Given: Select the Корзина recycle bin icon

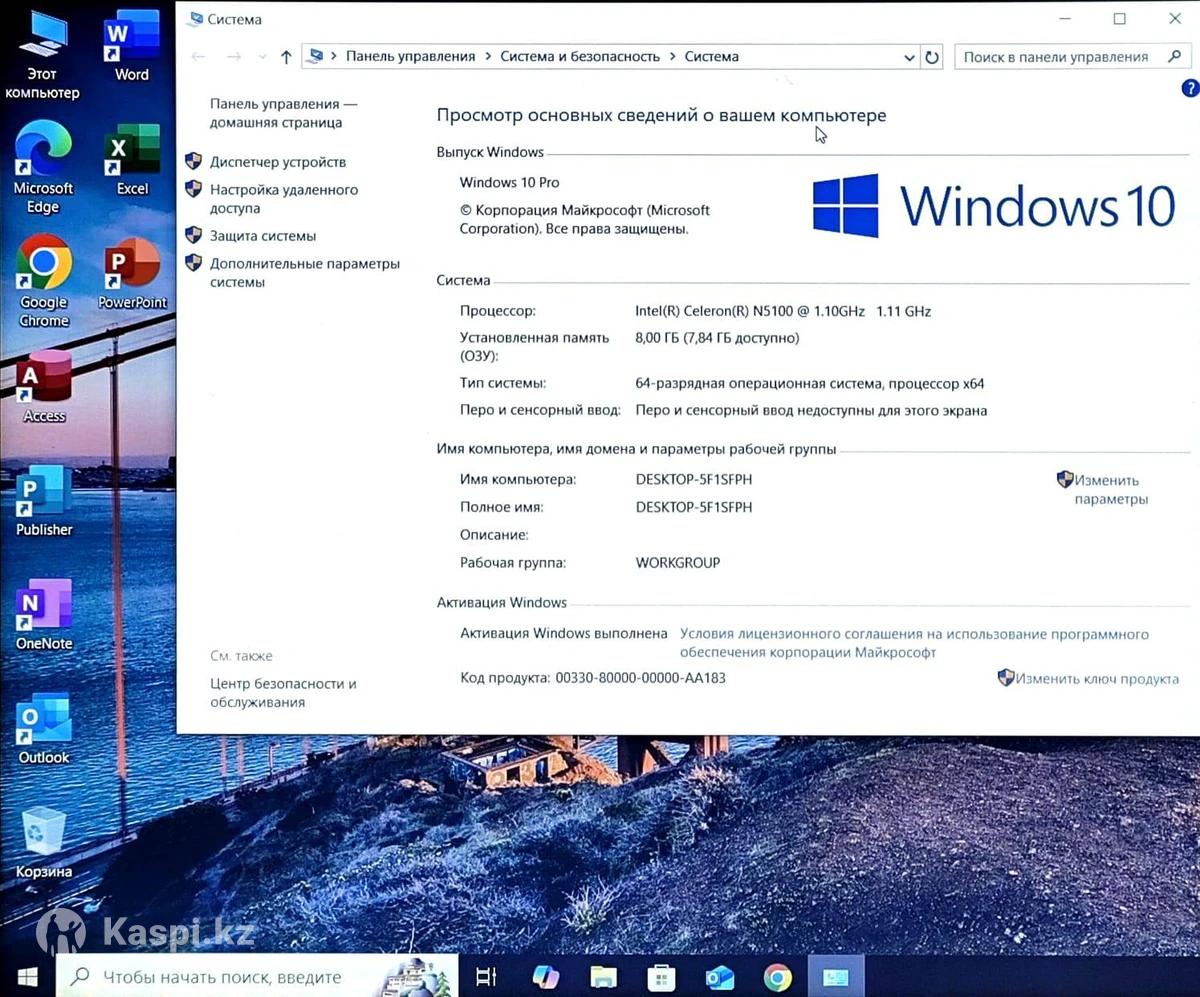Looking at the screenshot, I should 44,843.
